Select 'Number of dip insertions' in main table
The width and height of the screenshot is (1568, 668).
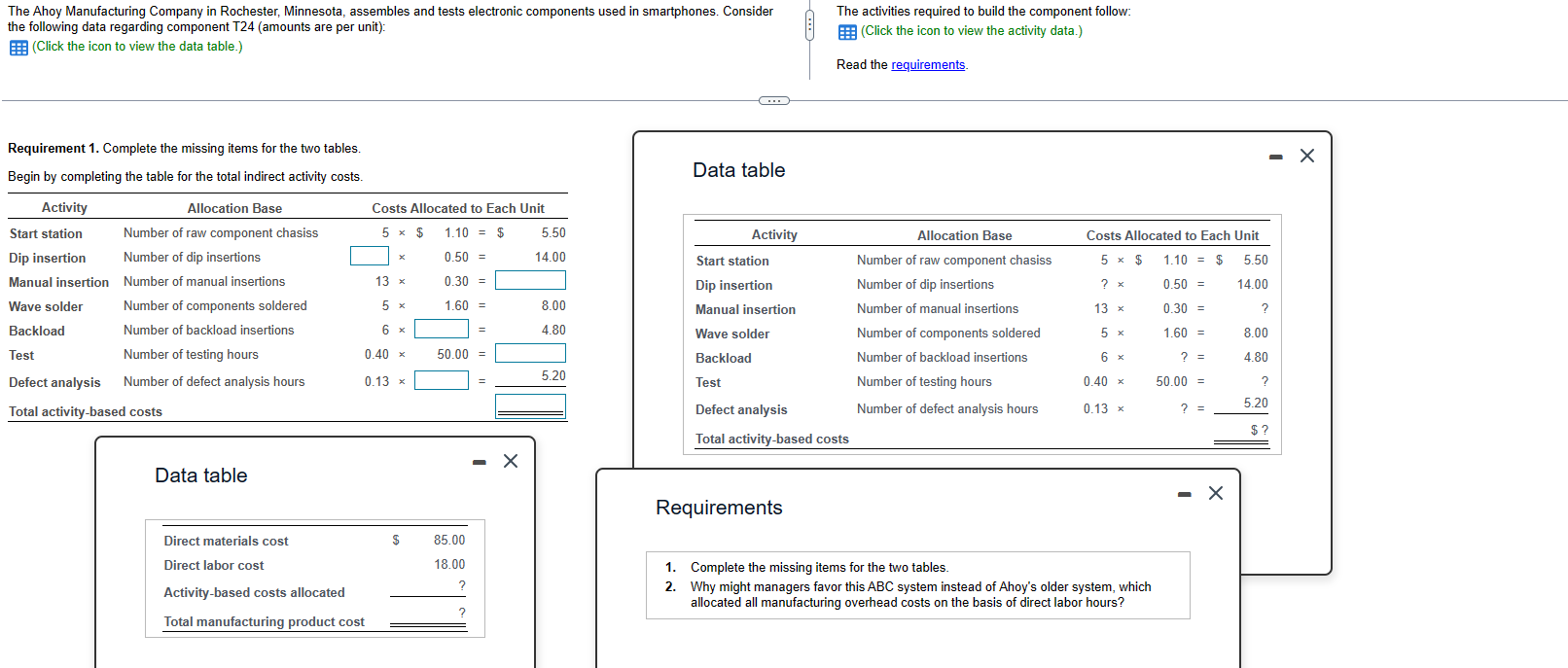192,257
